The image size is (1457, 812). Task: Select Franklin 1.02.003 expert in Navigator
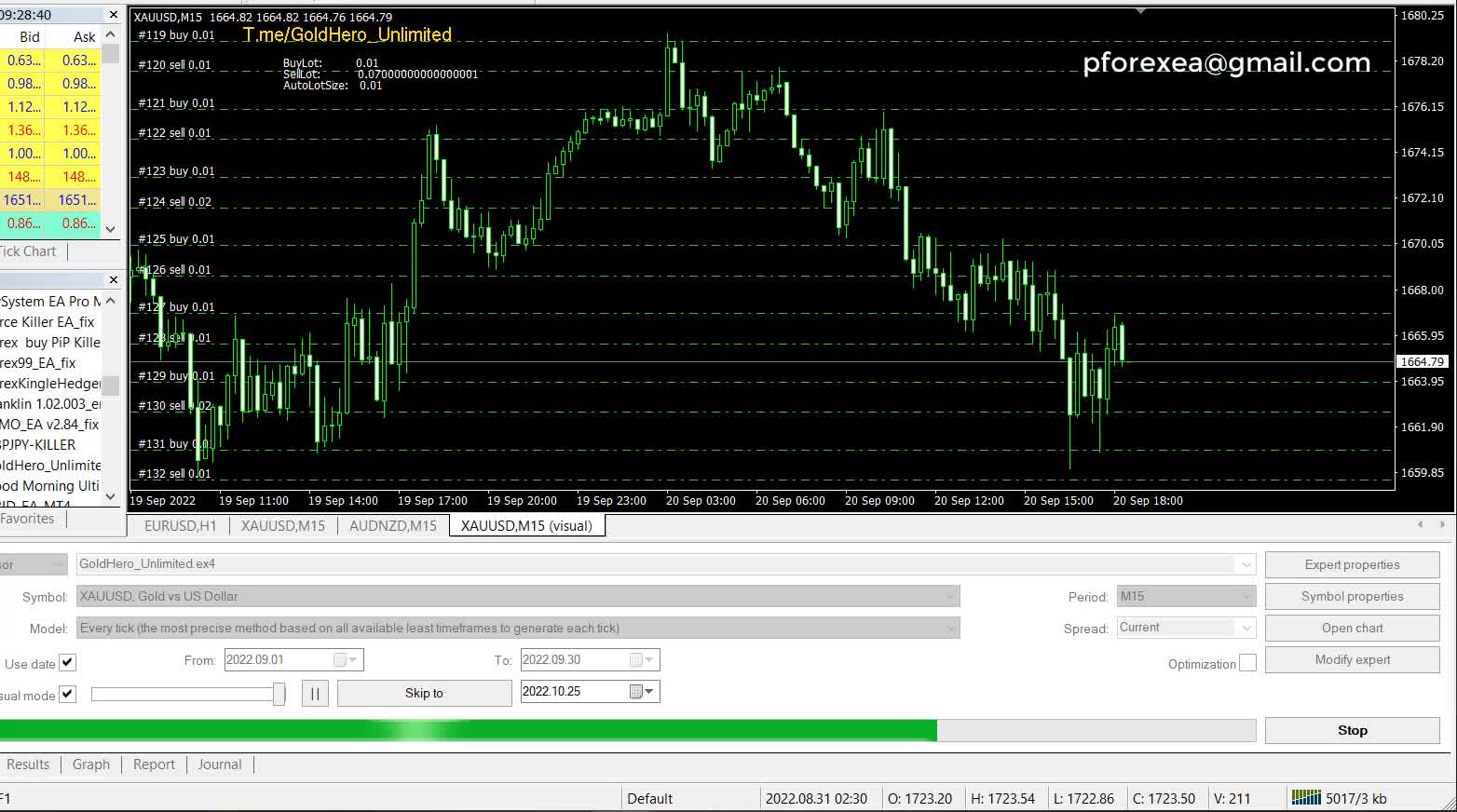point(50,404)
